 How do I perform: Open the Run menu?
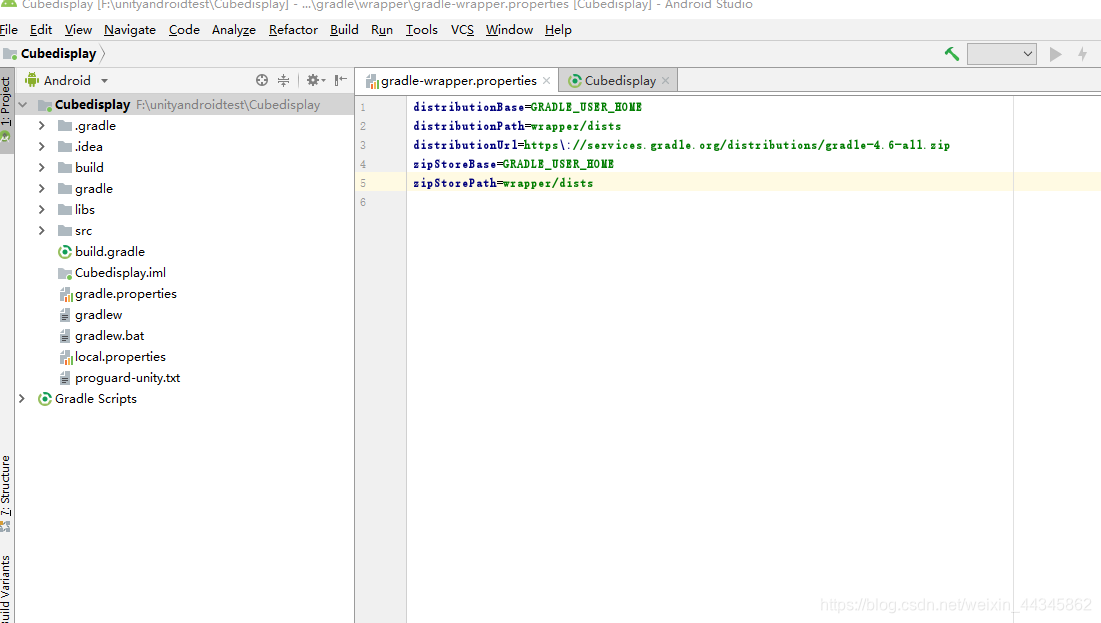pos(382,29)
